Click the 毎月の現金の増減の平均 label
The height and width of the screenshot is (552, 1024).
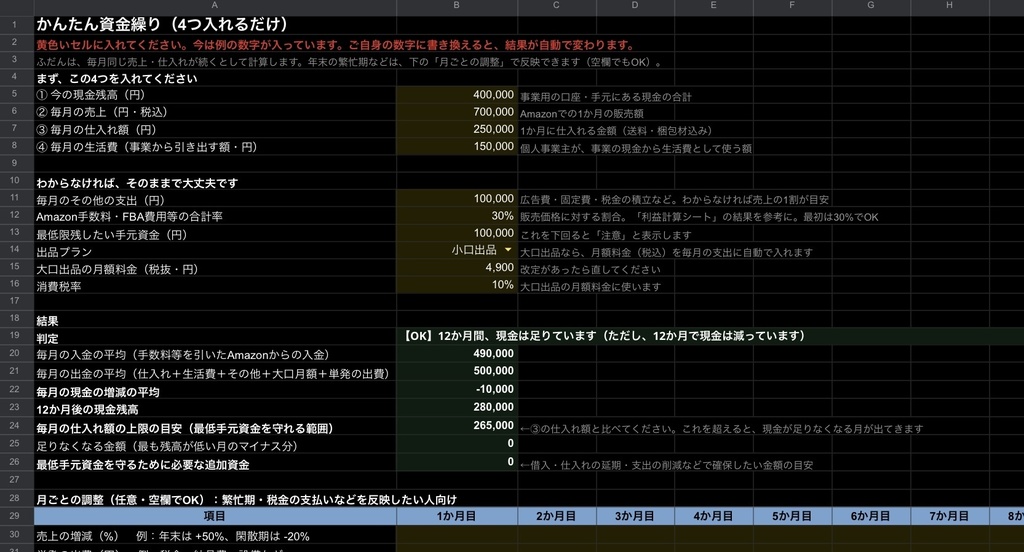coord(98,392)
